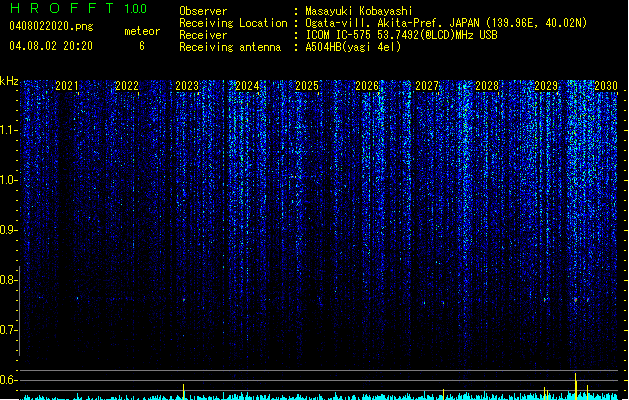Click the 2029 time axis marker
The width and height of the screenshot is (629, 400).
[x=546, y=86]
